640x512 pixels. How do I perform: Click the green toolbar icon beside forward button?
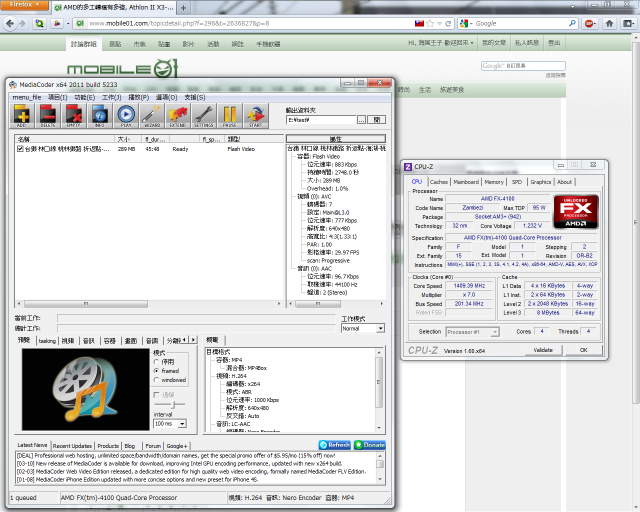39,23
